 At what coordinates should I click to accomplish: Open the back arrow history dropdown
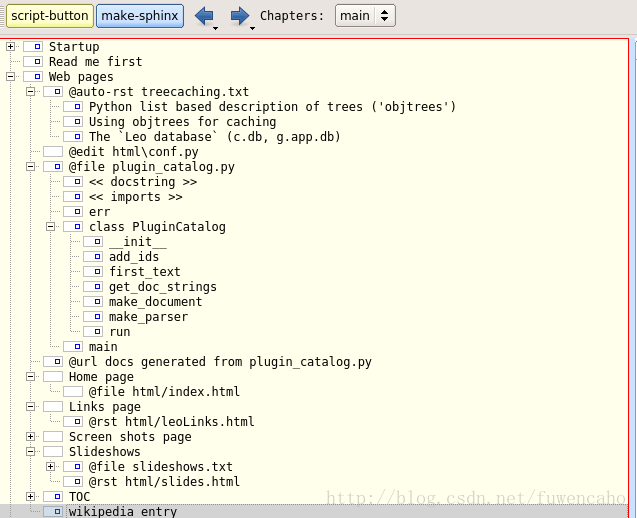[x=216, y=28]
